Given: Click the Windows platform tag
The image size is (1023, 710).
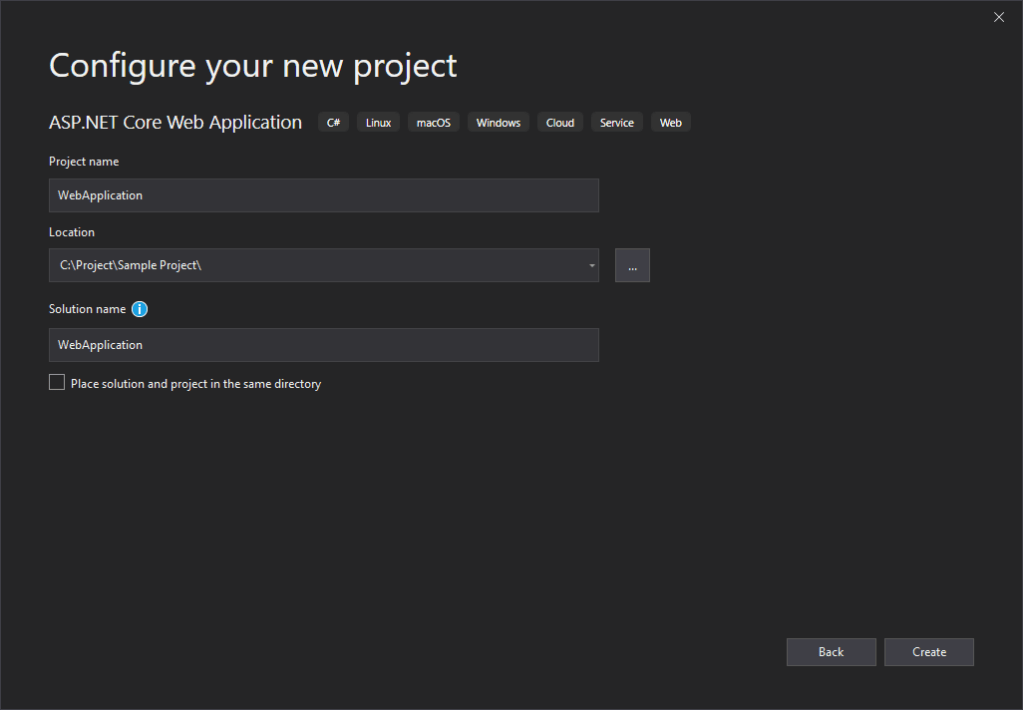Looking at the screenshot, I should tap(498, 123).
